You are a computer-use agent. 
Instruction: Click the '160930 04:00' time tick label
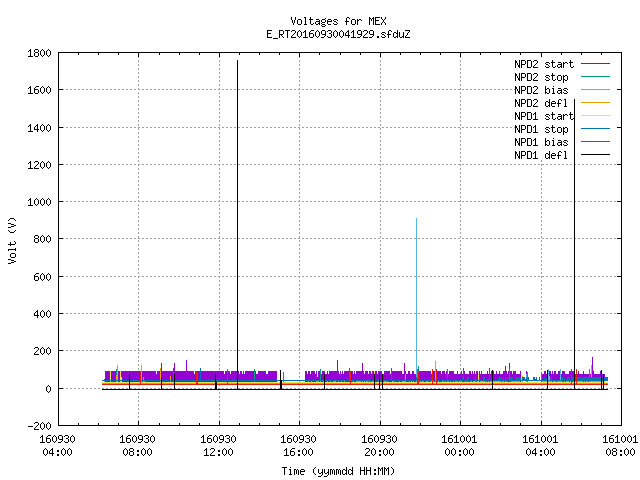pyautogui.click(x=58, y=445)
